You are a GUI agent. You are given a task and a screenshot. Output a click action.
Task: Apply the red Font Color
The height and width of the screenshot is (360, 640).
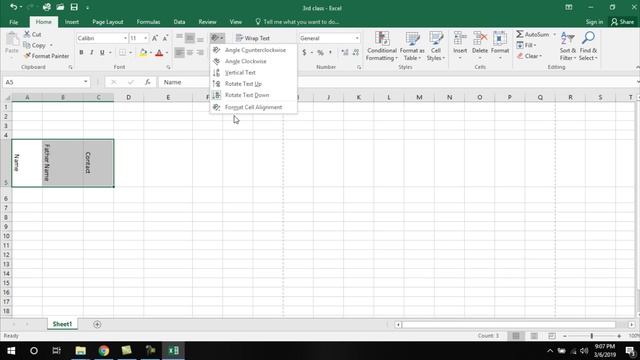point(159,52)
